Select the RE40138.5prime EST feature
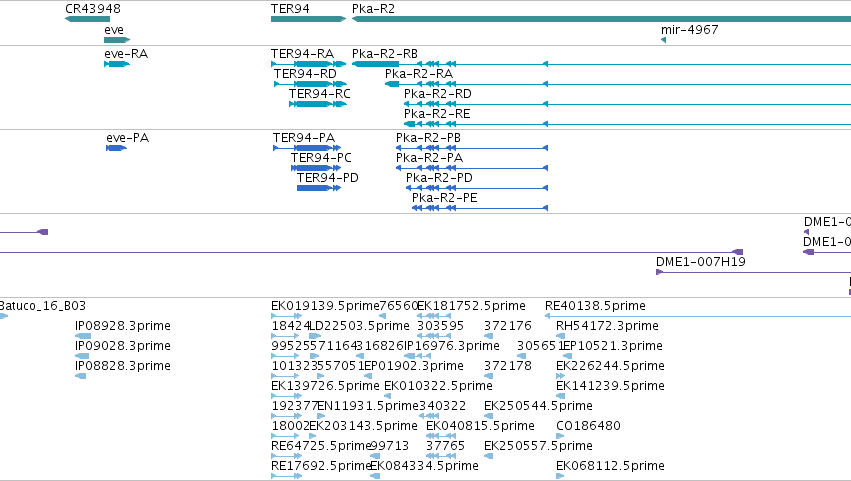 (698, 316)
